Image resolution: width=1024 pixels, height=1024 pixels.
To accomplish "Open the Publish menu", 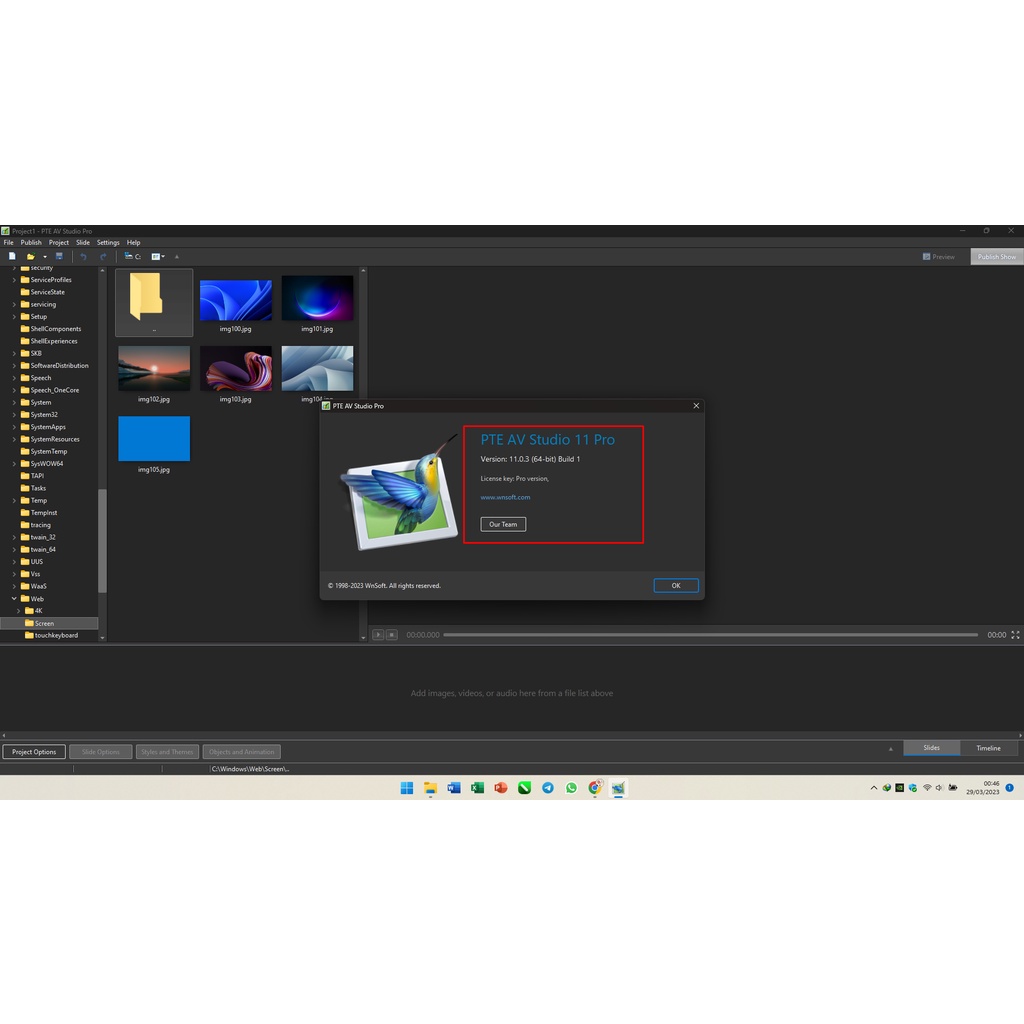I will (31, 242).
